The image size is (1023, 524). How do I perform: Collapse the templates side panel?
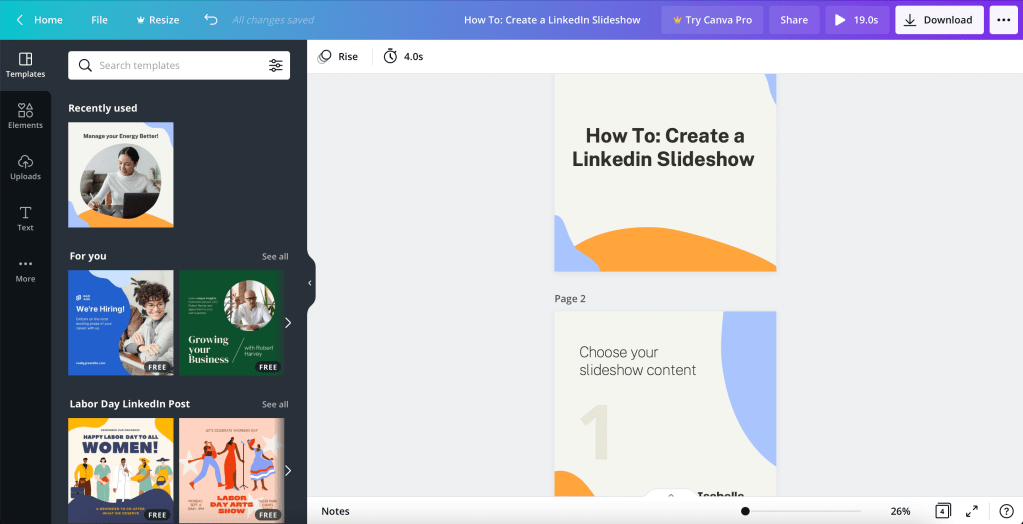tap(310, 283)
